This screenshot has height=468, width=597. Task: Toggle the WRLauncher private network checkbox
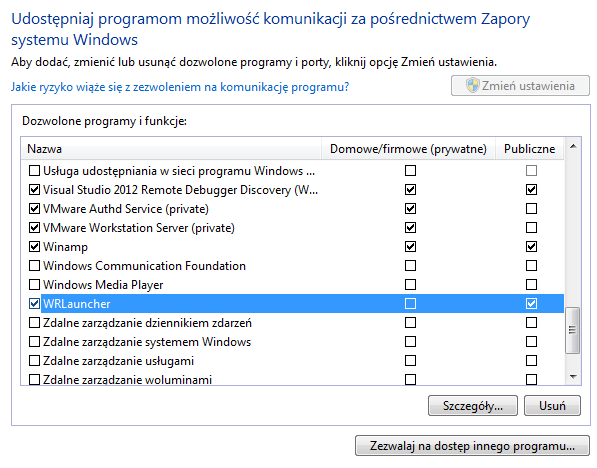pos(410,303)
